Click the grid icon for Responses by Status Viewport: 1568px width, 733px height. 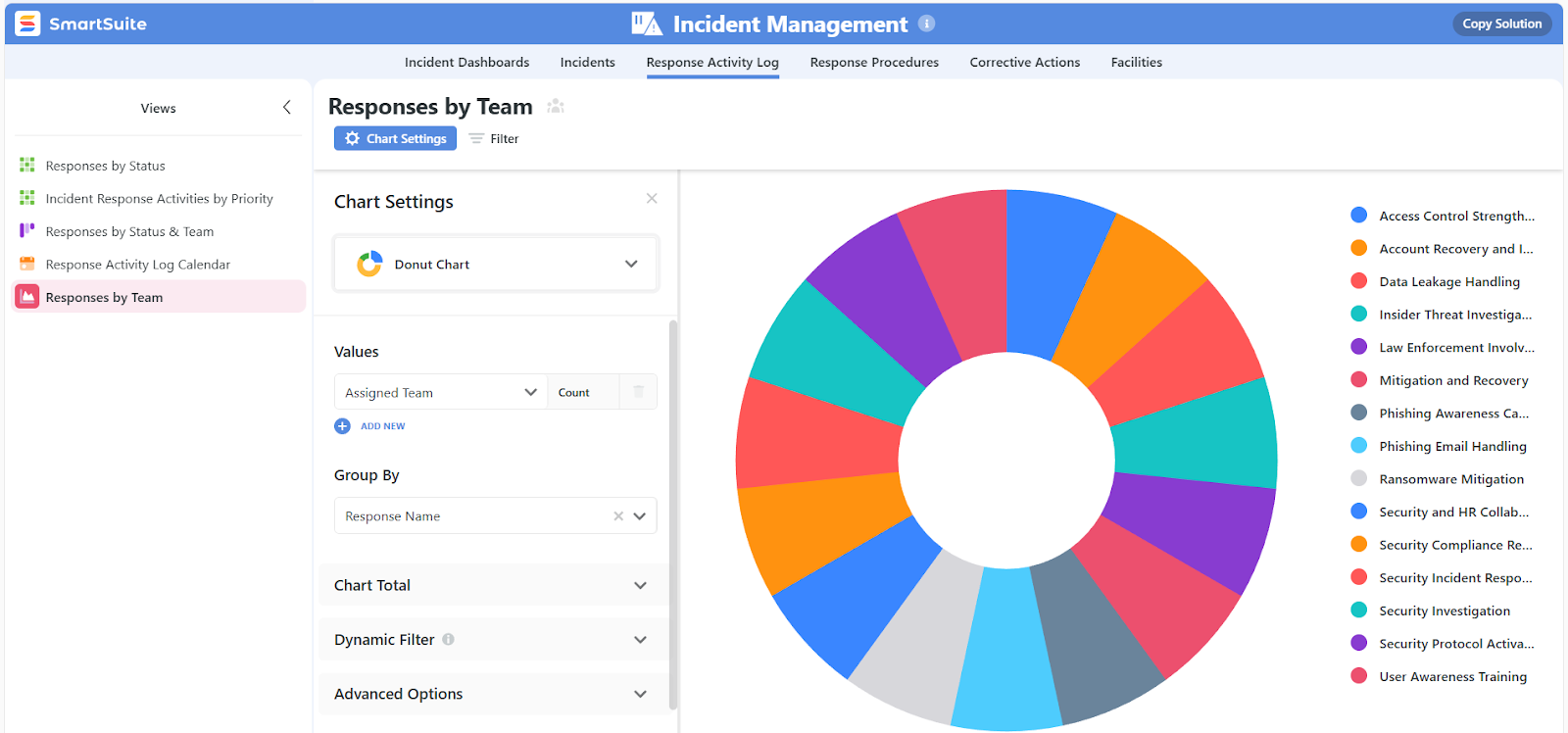pyautogui.click(x=27, y=166)
